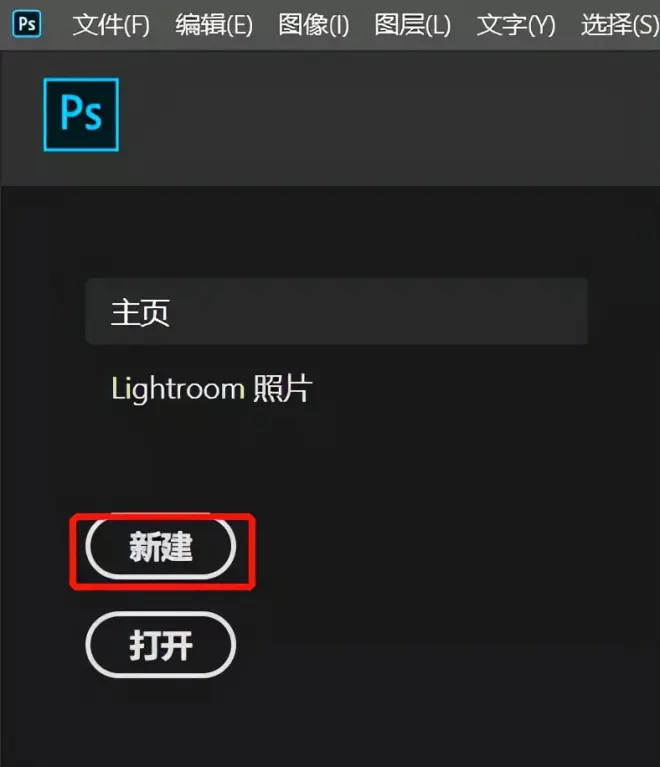Choose the Layer menu labeled 图层(L)
The image size is (660, 767).
tap(412, 25)
